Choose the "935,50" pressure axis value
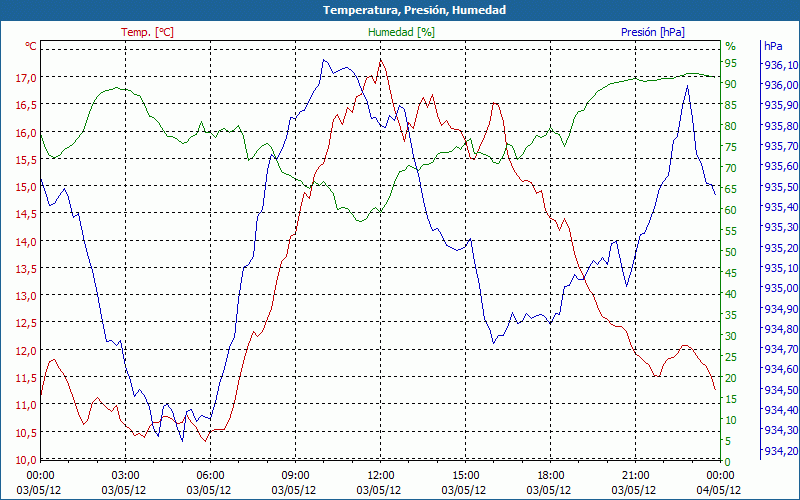This screenshot has width=800, height=500. (x=782, y=187)
